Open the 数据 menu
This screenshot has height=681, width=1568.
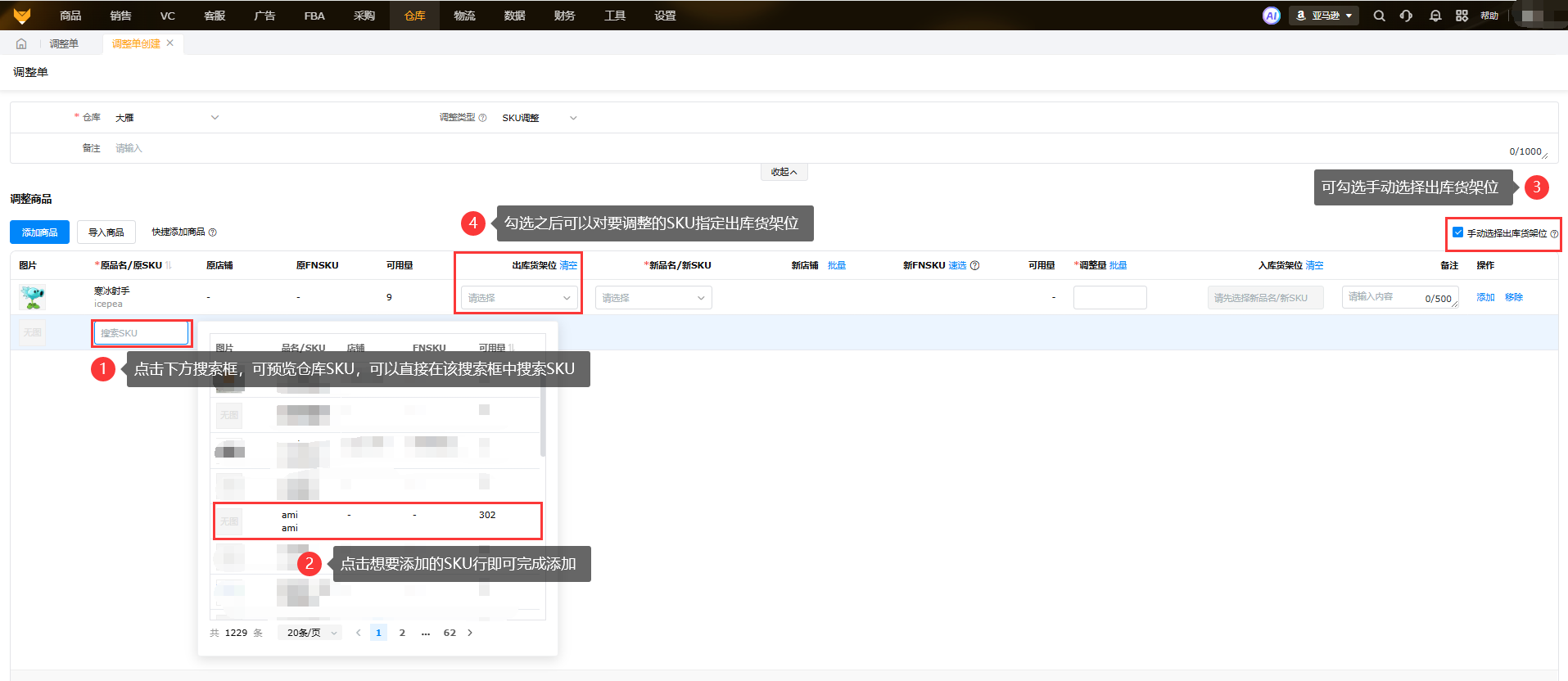tap(514, 16)
